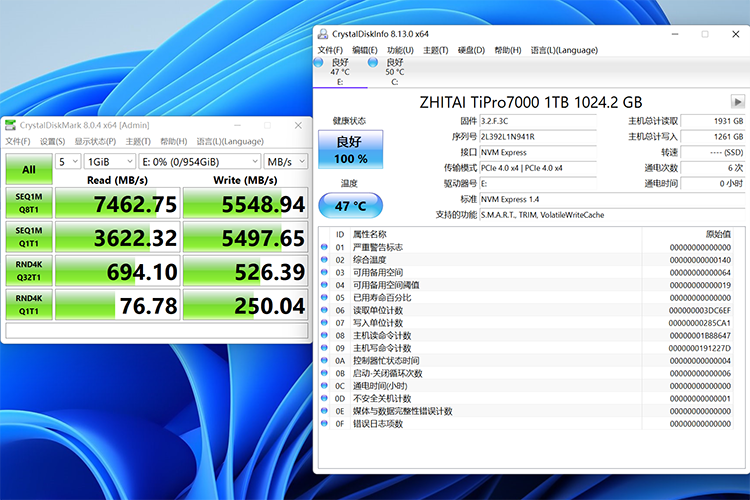Open CrystalDiskMark 语言(L)(Language) menu
Screen dimensions: 750x500
[x=230, y=141]
